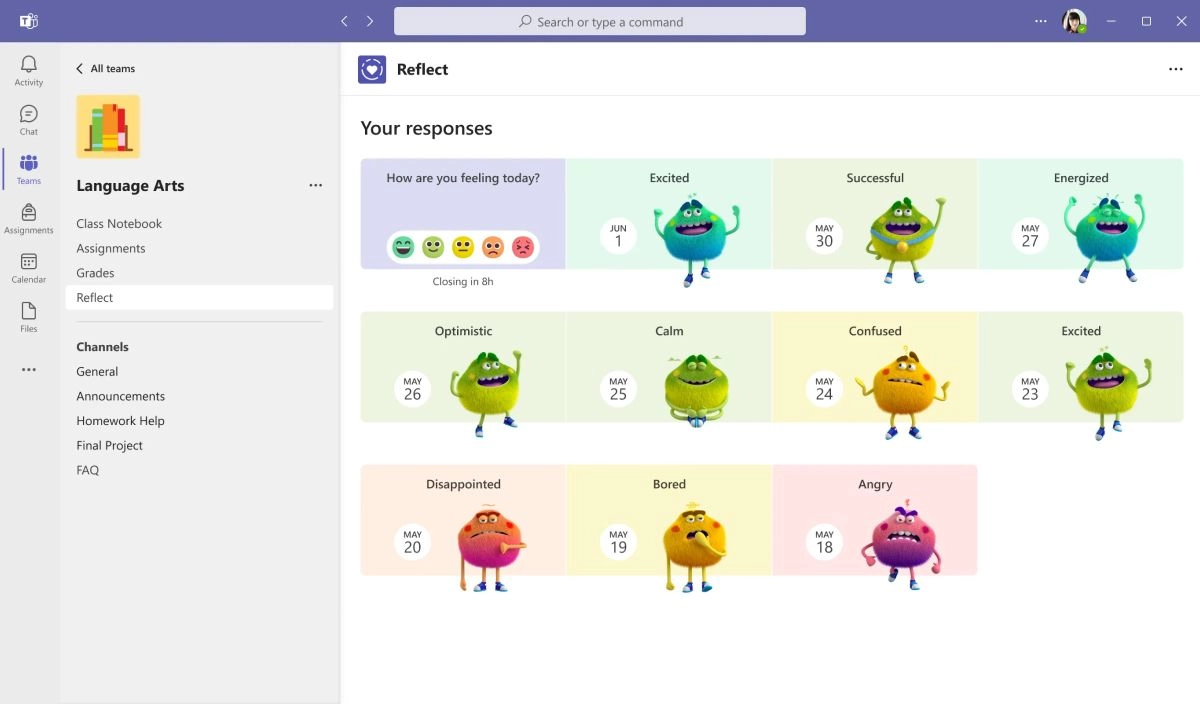Open the Optimistic response from May 26
This screenshot has height=704, width=1200.
pyautogui.click(x=463, y=367)
